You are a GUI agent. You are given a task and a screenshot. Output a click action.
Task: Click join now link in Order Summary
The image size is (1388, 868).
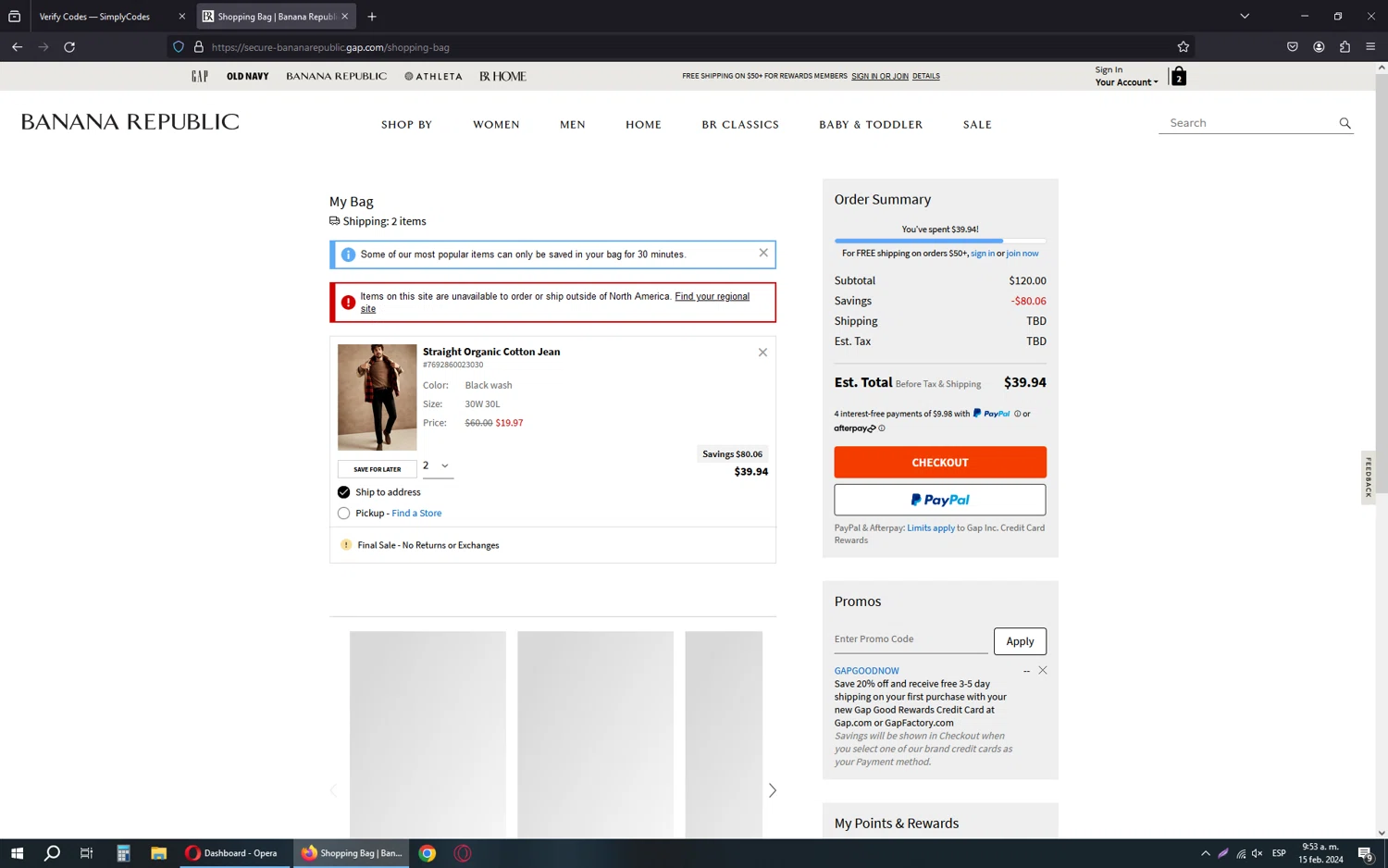[x=1022, y=254]
